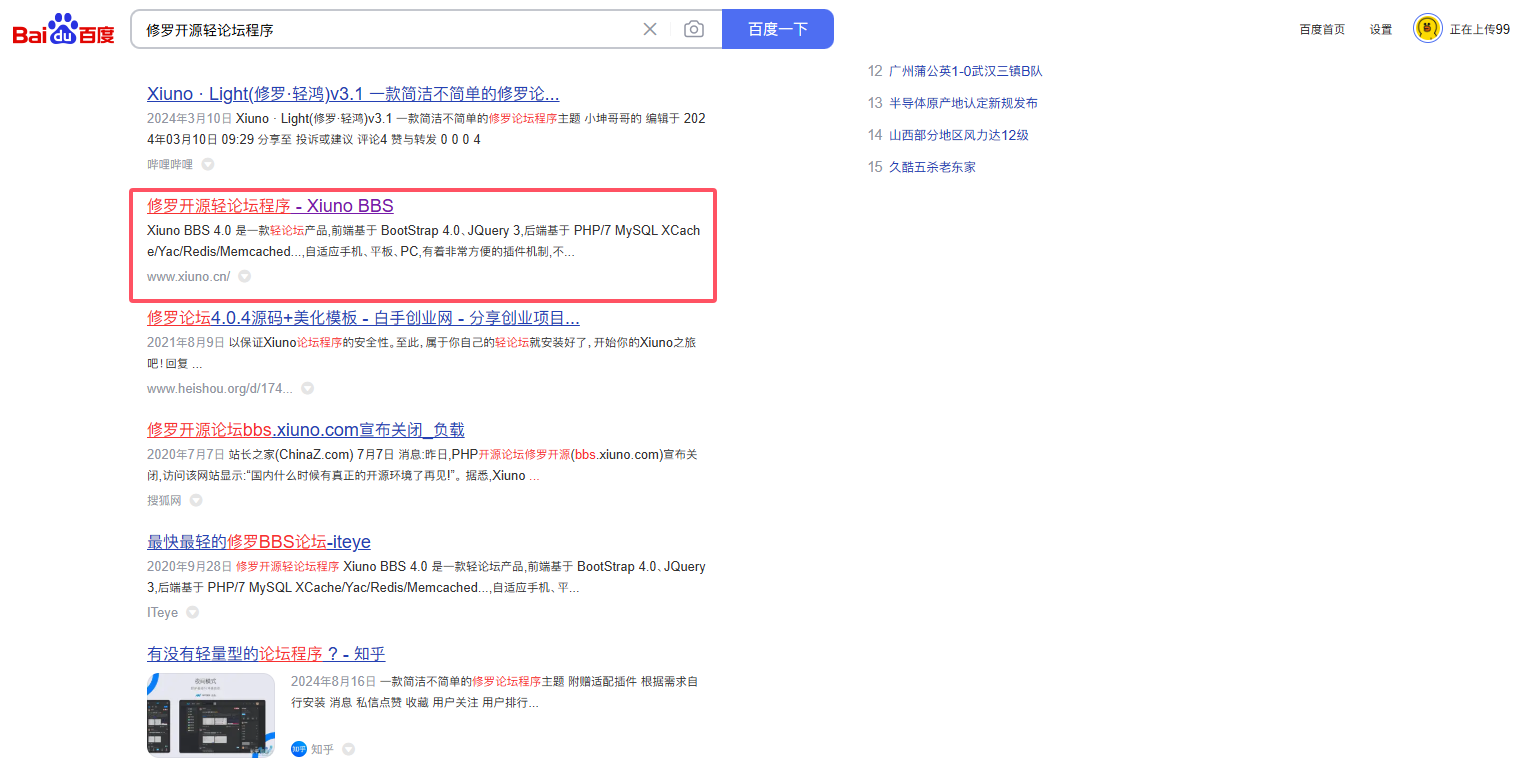The image size is (1532, 771).
Task: Open image search via camera icon
Action: click(694, 29)
